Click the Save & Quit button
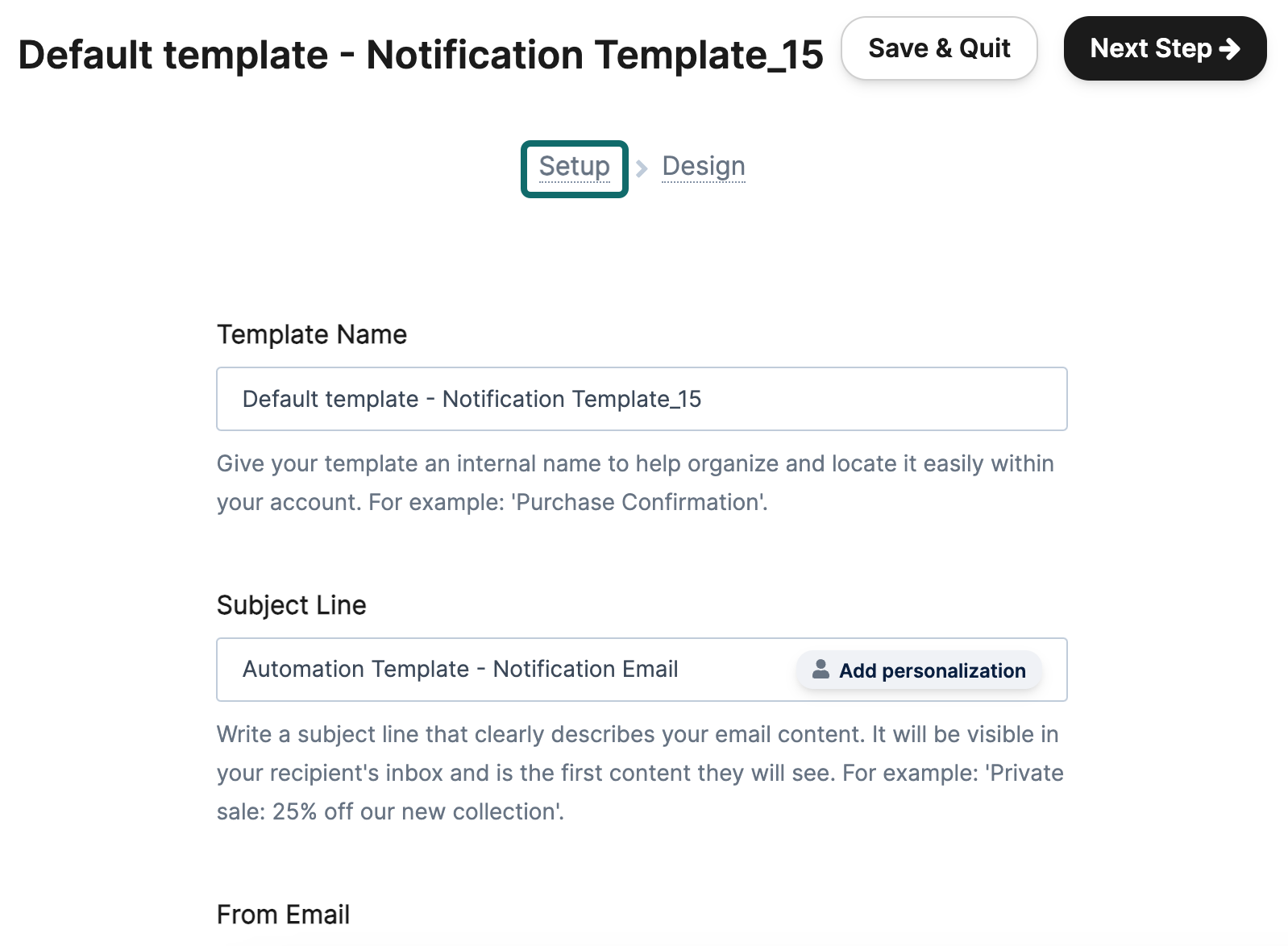1288x946 pixels. 939,48
